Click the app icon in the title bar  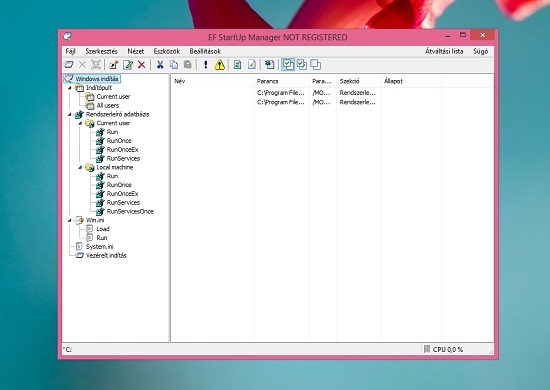tap(67, 36)
